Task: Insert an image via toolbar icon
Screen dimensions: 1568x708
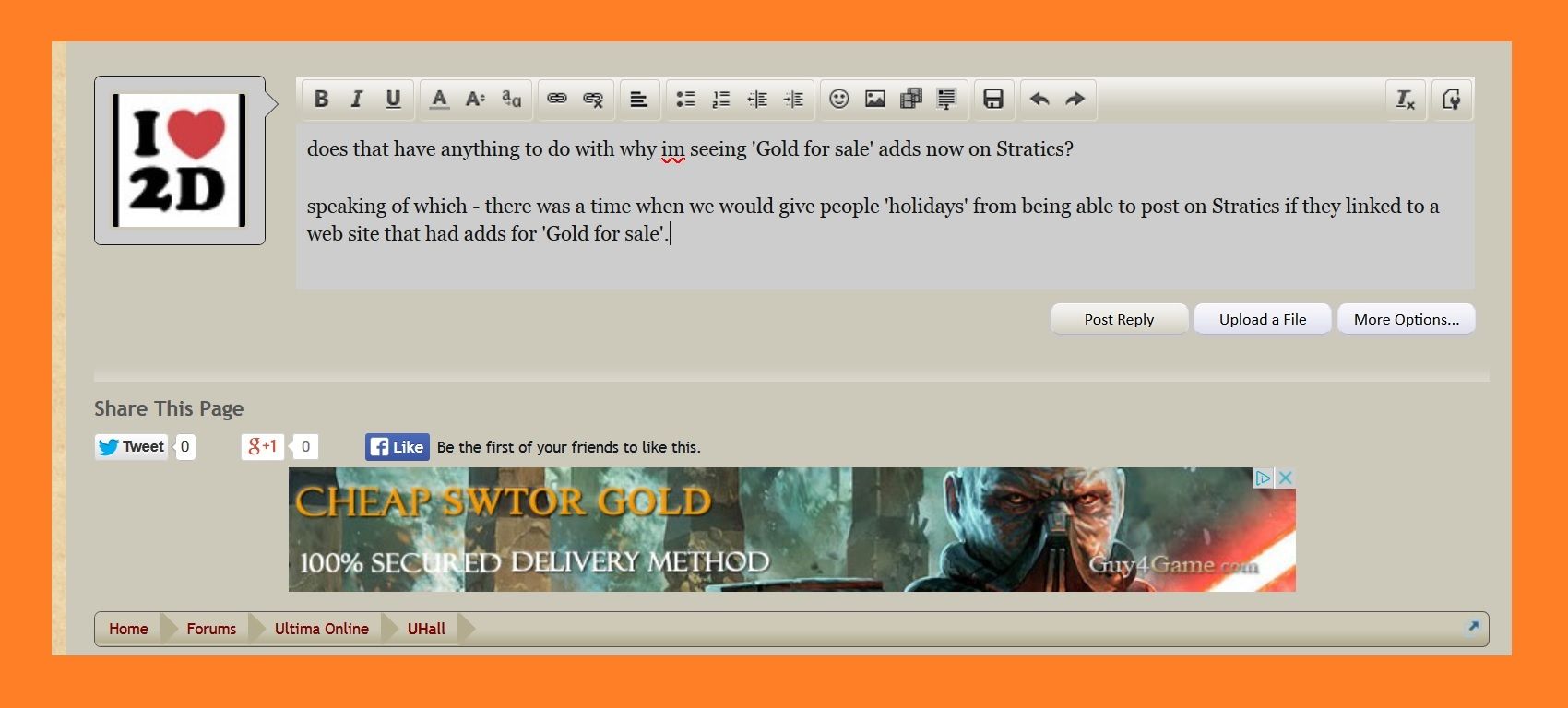Action: (875, 99)
